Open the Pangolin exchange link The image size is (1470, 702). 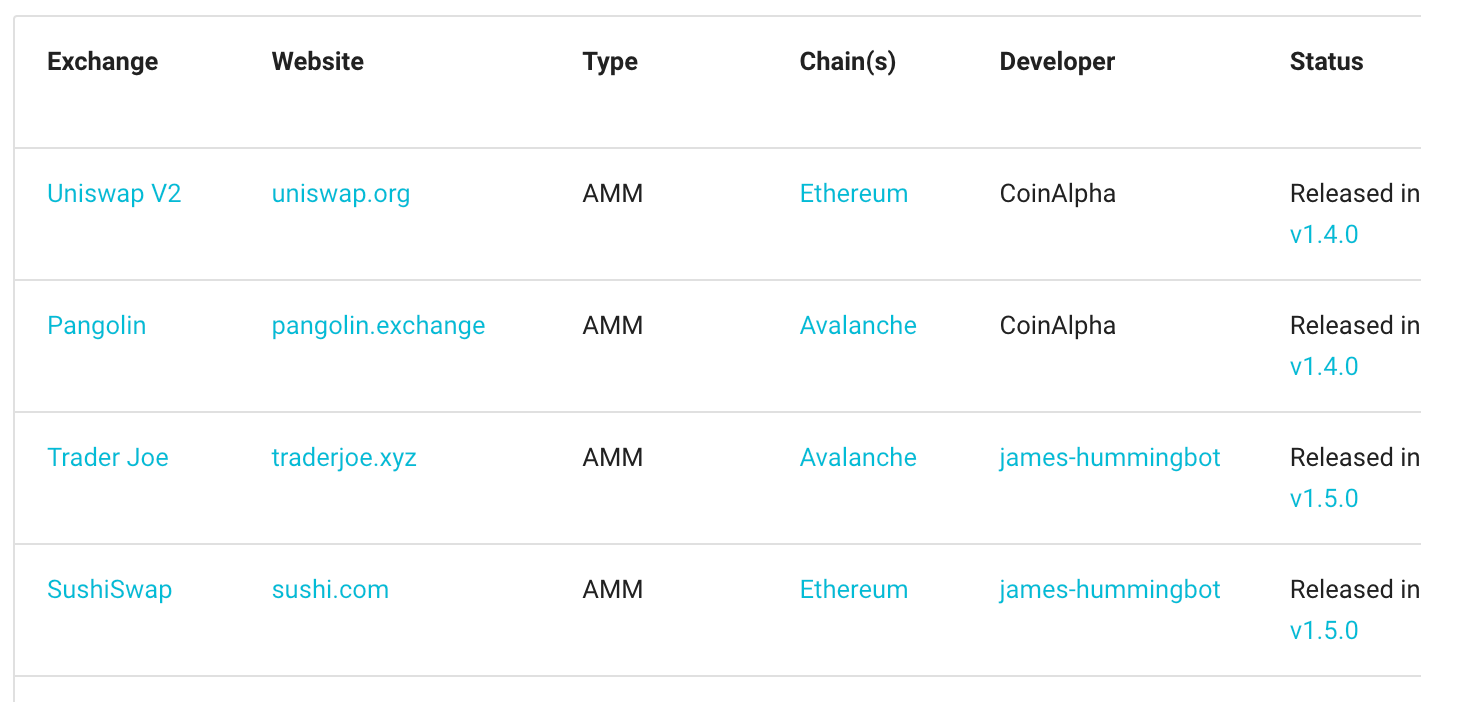[x=97, y=325]
